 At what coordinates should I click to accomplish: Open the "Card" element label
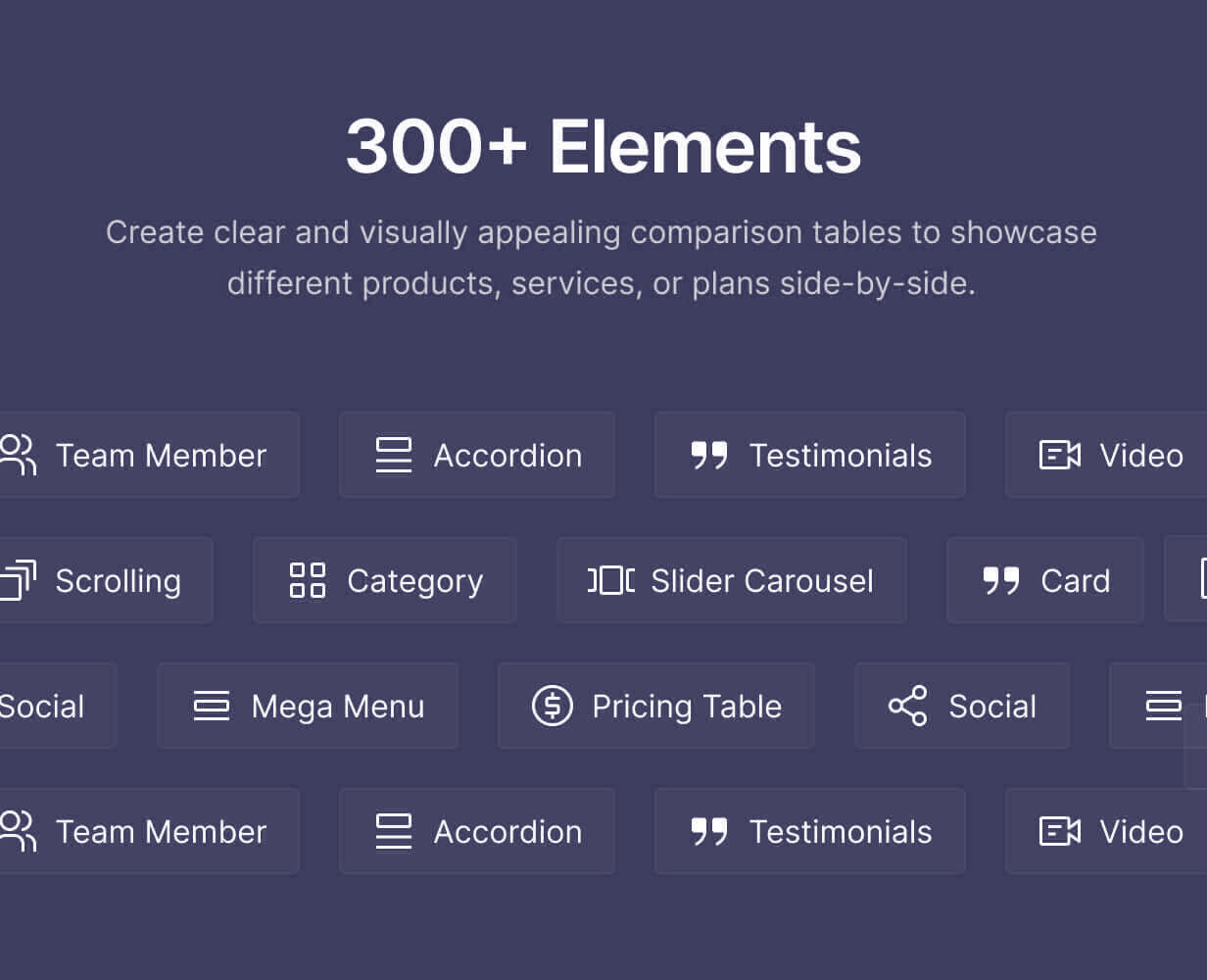(x=1076, y=580)
